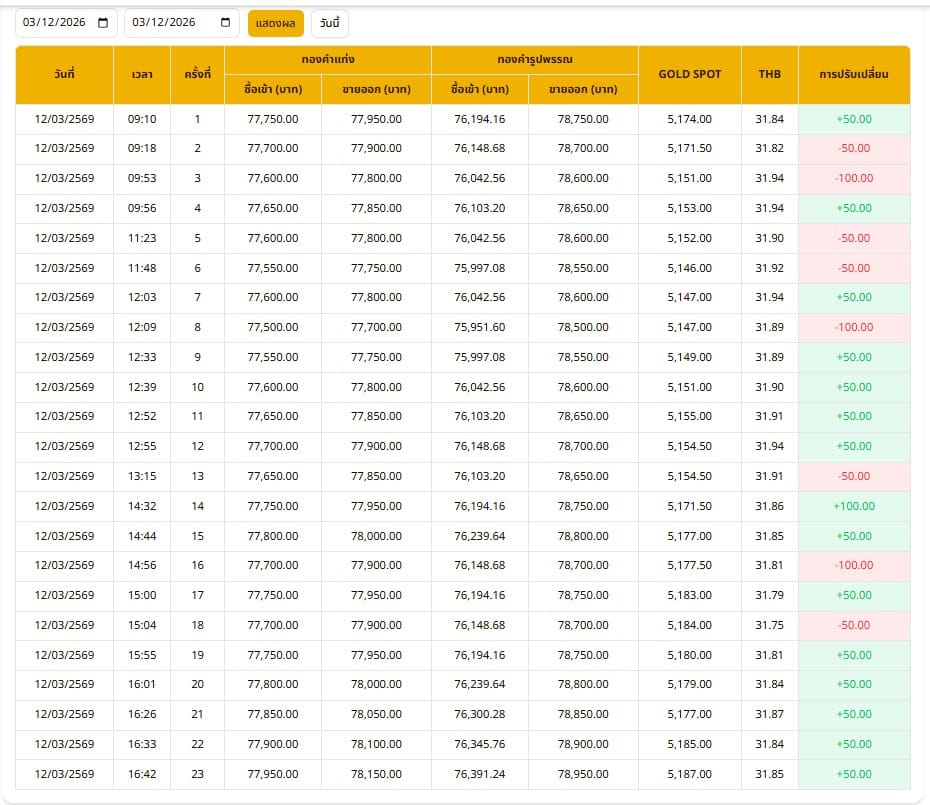Select the 75,951.60 ornament buy price
This screenshot has height=805, width=930.
[479, 327]
